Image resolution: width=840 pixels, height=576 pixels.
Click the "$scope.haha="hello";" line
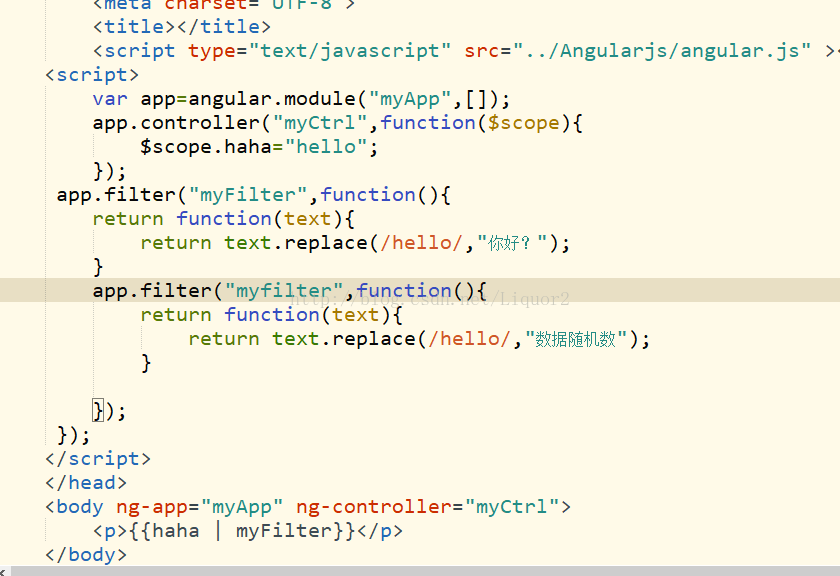point(259,147)
